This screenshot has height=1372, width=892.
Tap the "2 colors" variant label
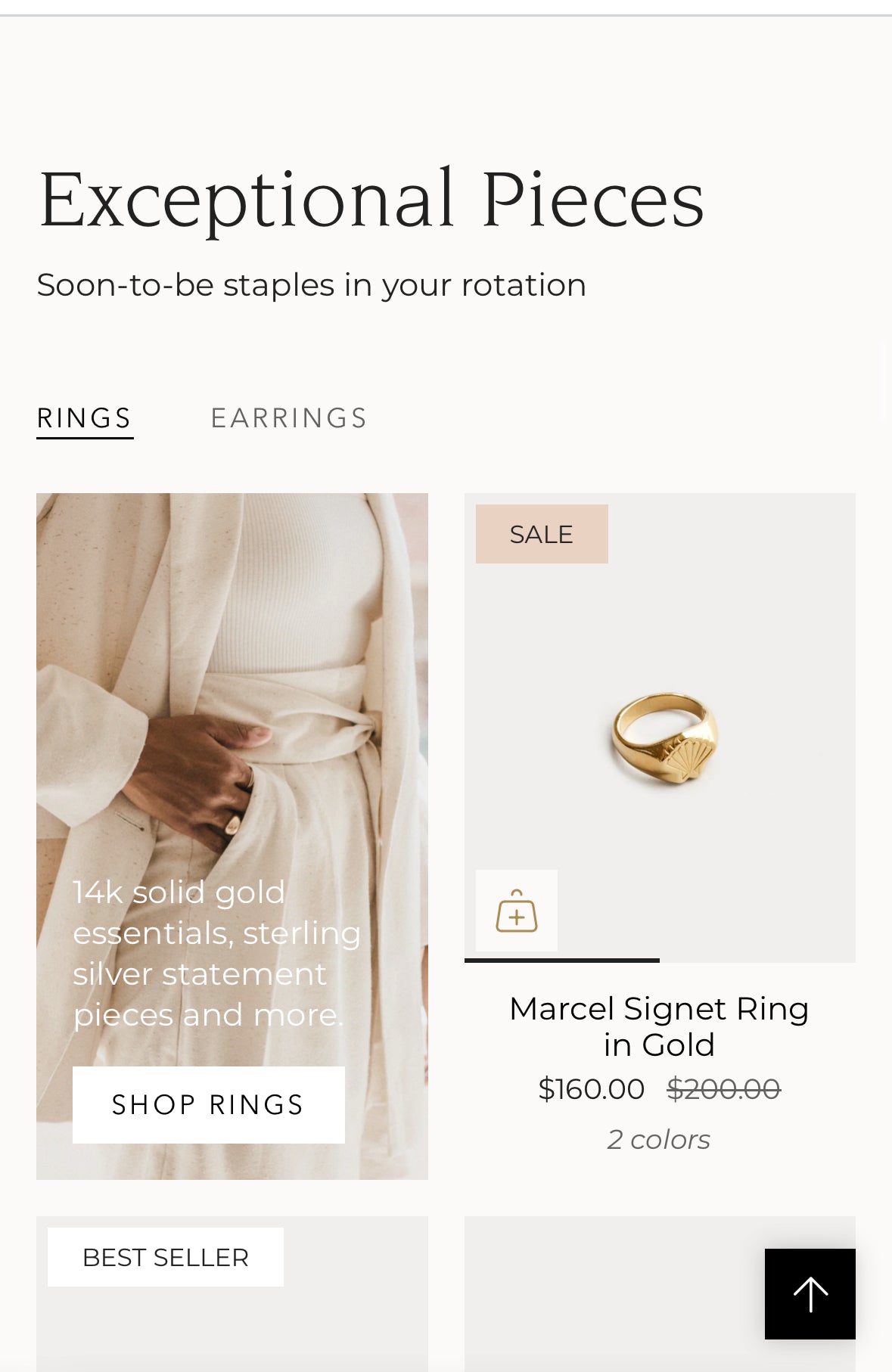(659, 1139)
